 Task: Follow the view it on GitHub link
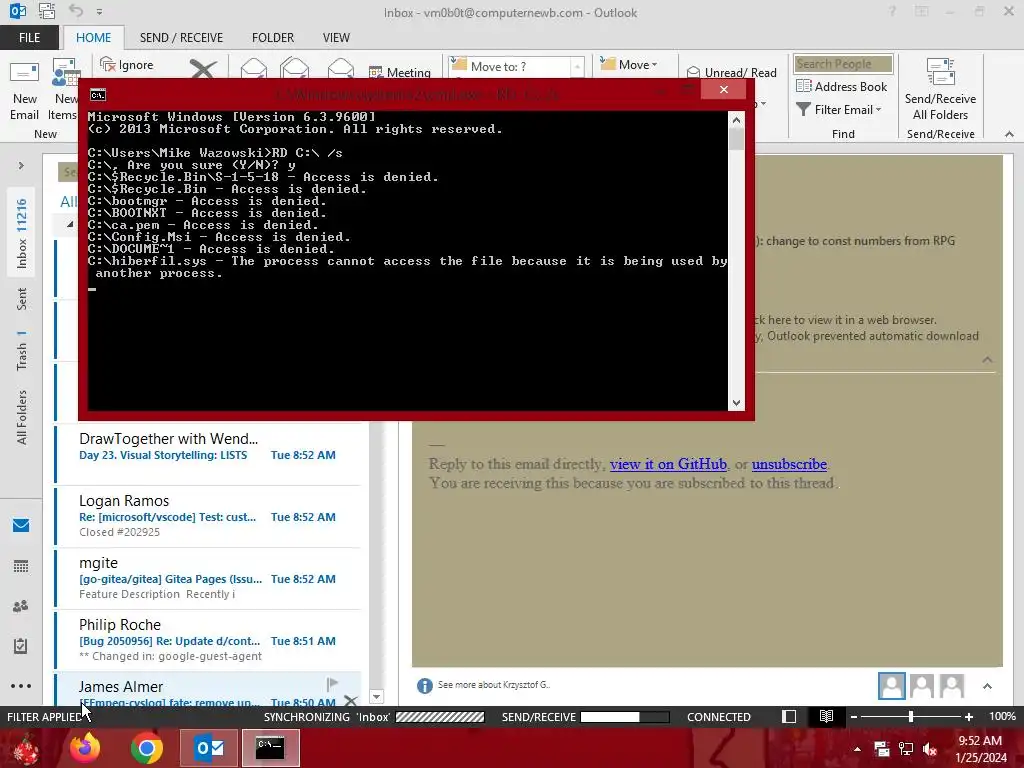coord(668,464)
